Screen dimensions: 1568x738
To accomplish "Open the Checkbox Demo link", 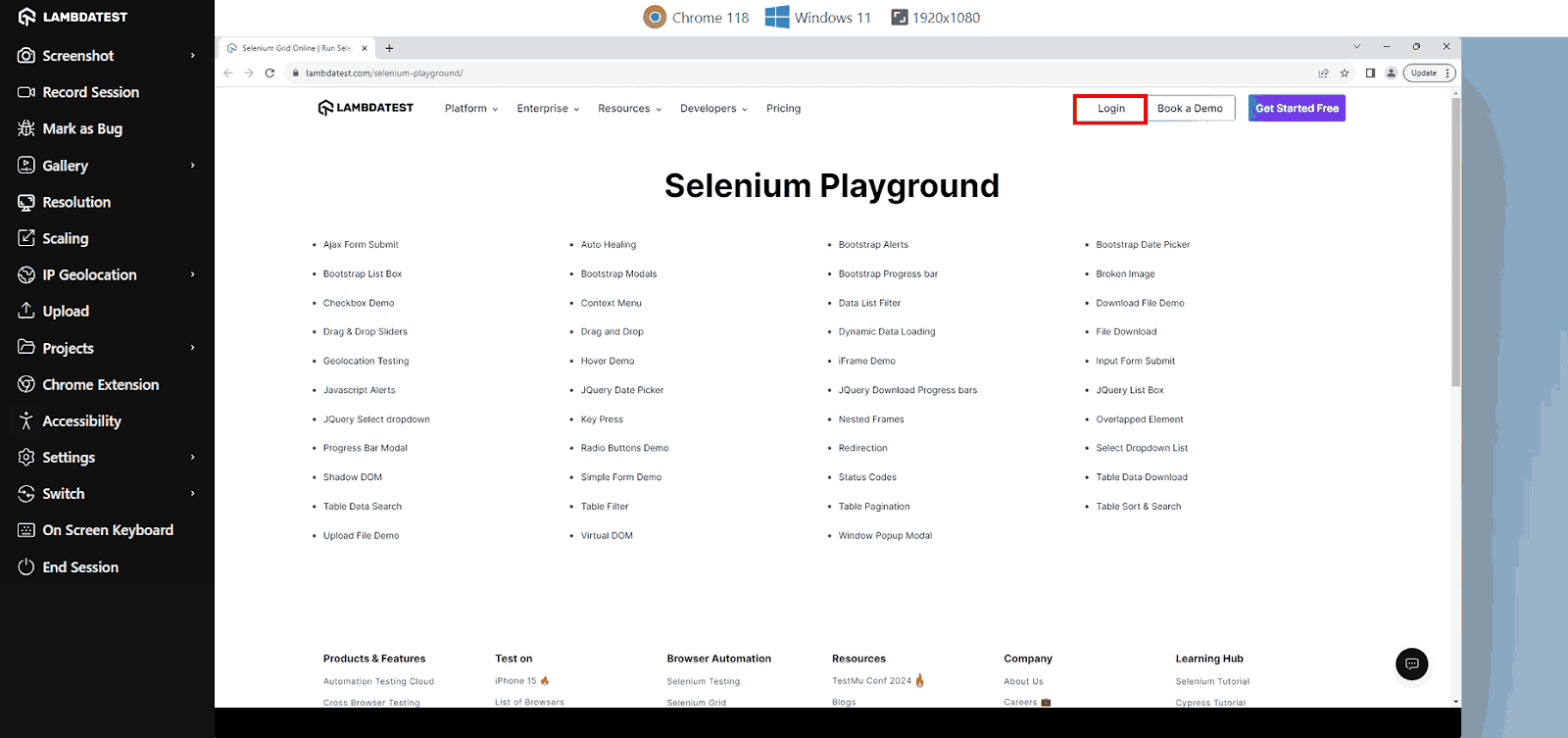I will tap(359, 303).
